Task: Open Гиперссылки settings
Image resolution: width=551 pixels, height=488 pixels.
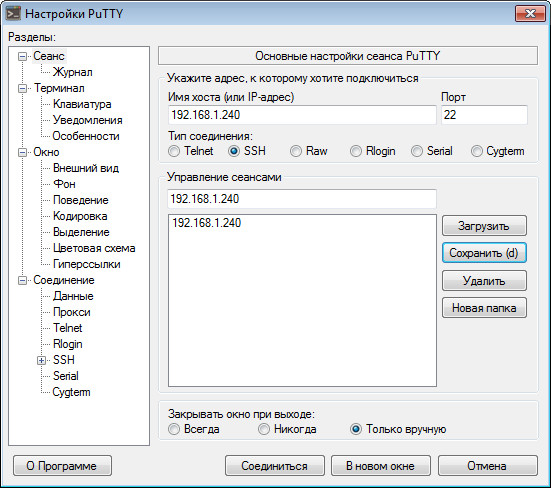Action: (x=86, y=264)
